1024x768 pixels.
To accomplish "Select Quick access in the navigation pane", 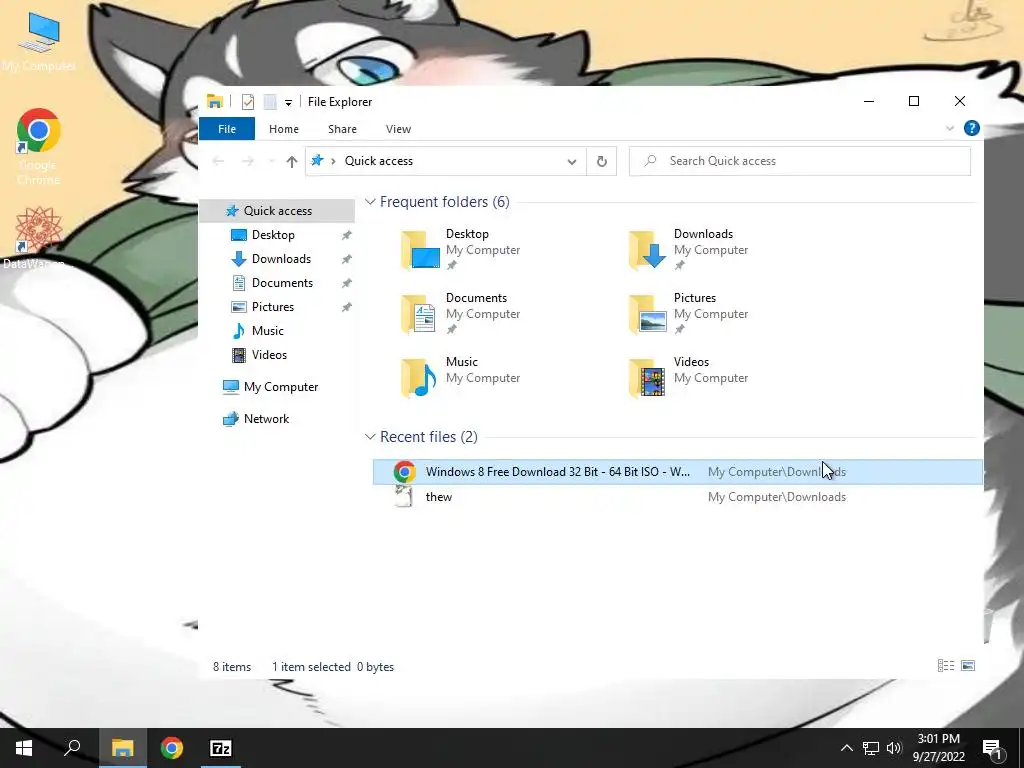I will point(276,210).
